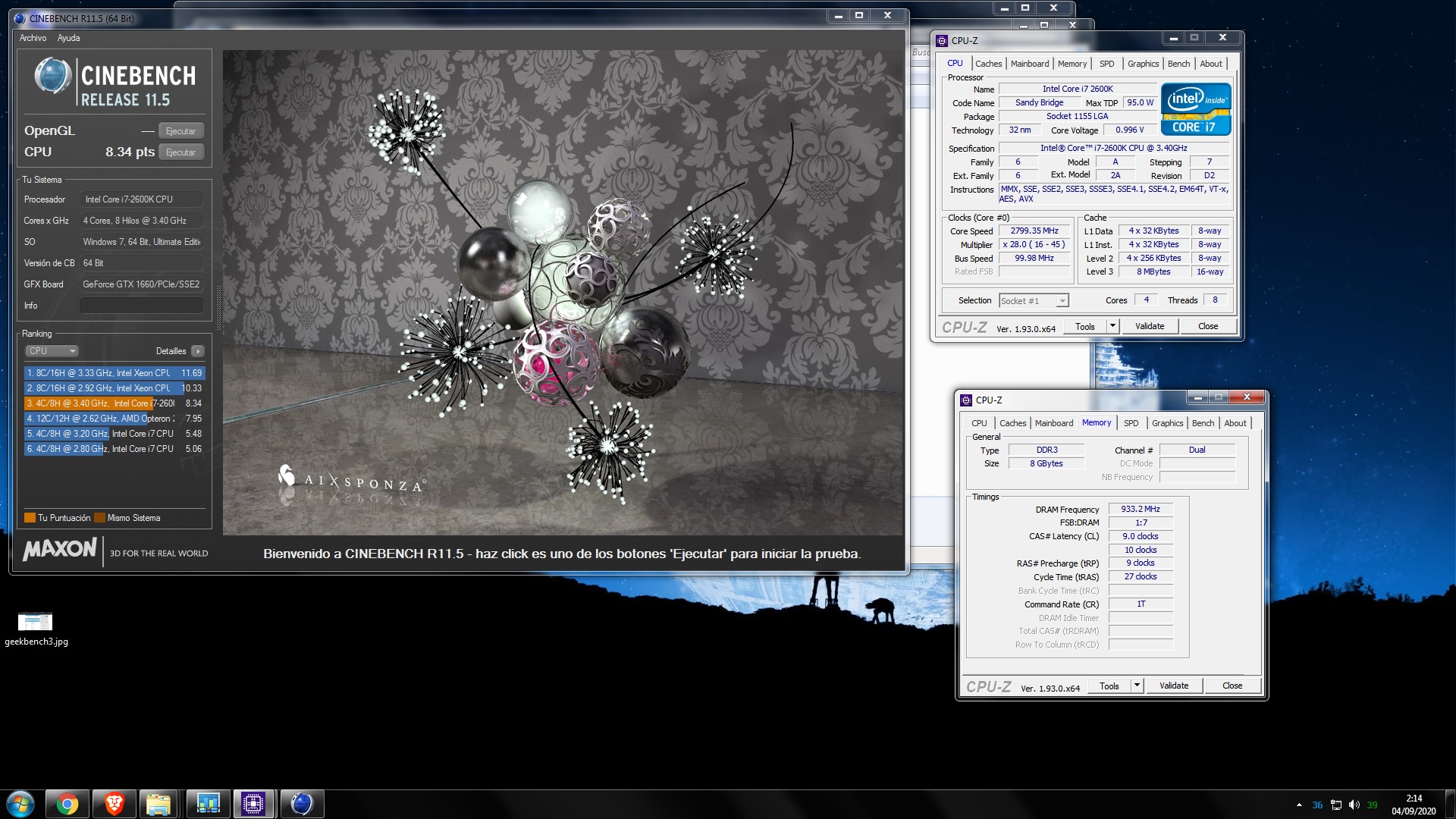Image resolution: width=1456 pixels, height=819 pixels.
Task: Switch to the CPU-Z taskbar icon
Action: (x=253, y=804)
